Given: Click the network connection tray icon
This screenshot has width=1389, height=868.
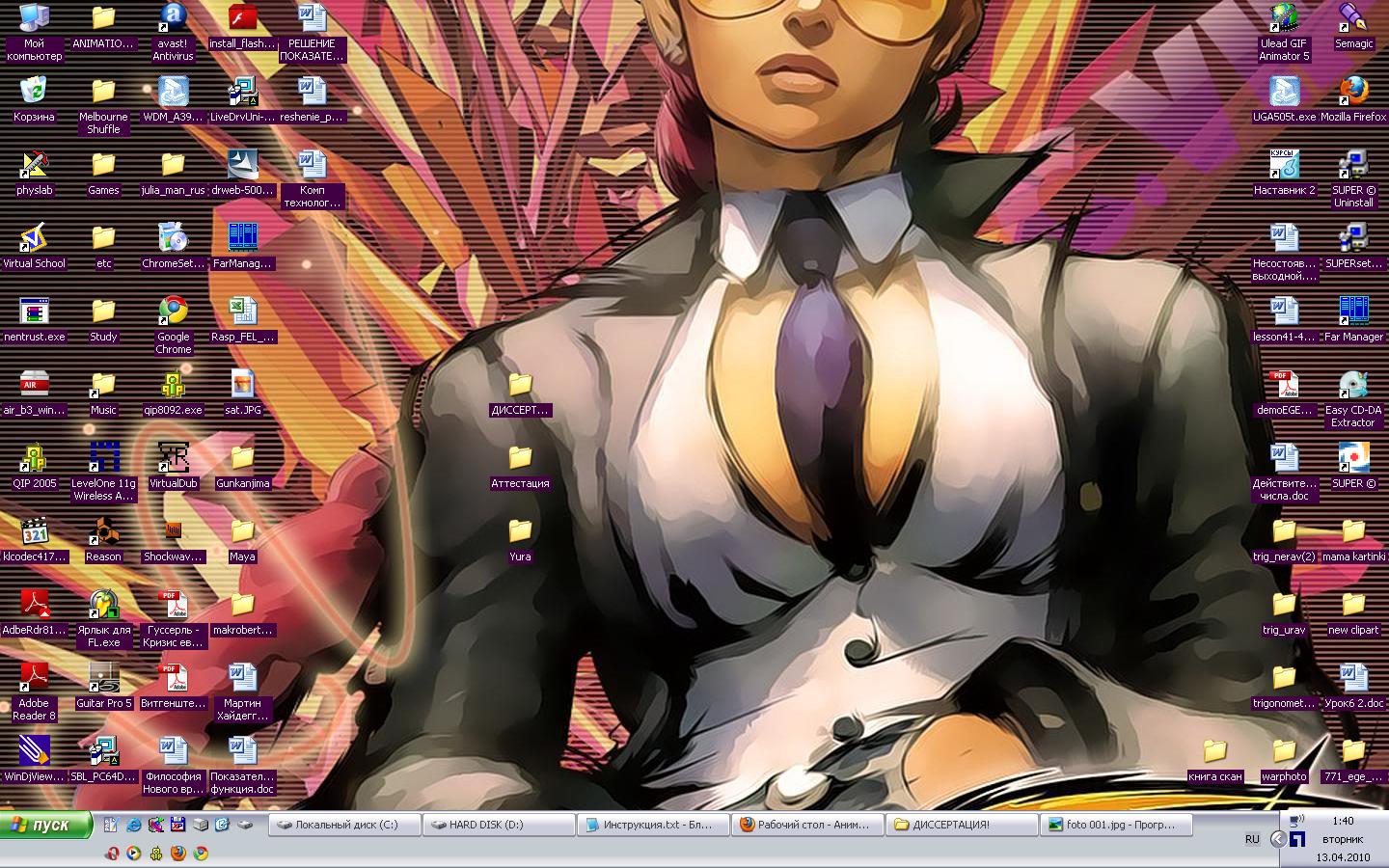Looking at the screenshot, I should click(1297, 821).
